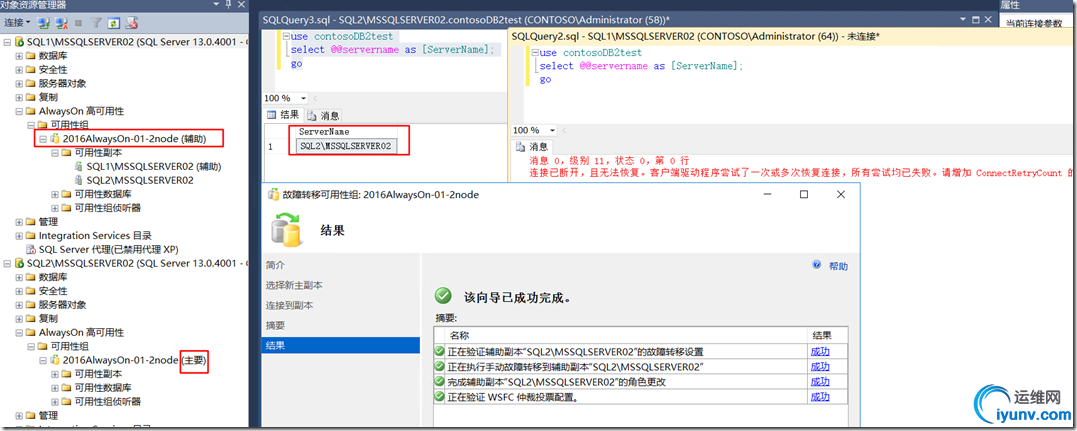
Task: Select 可用性组侦听器 under SQL2 server
Action: pos(108,401)
